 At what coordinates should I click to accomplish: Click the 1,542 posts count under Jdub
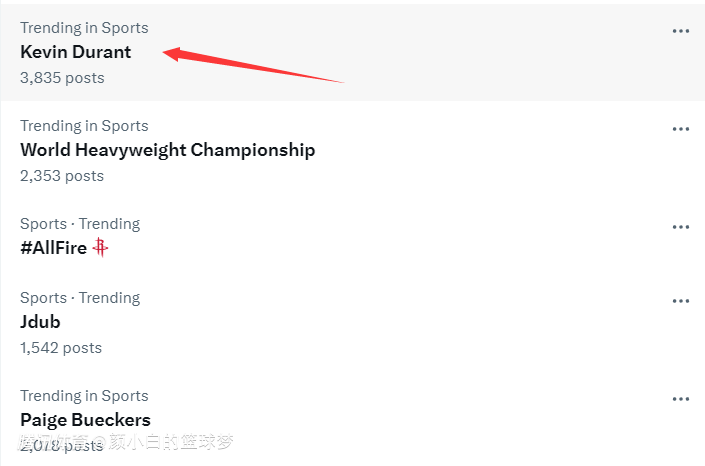pyautogui.click(x=61, y=348)
